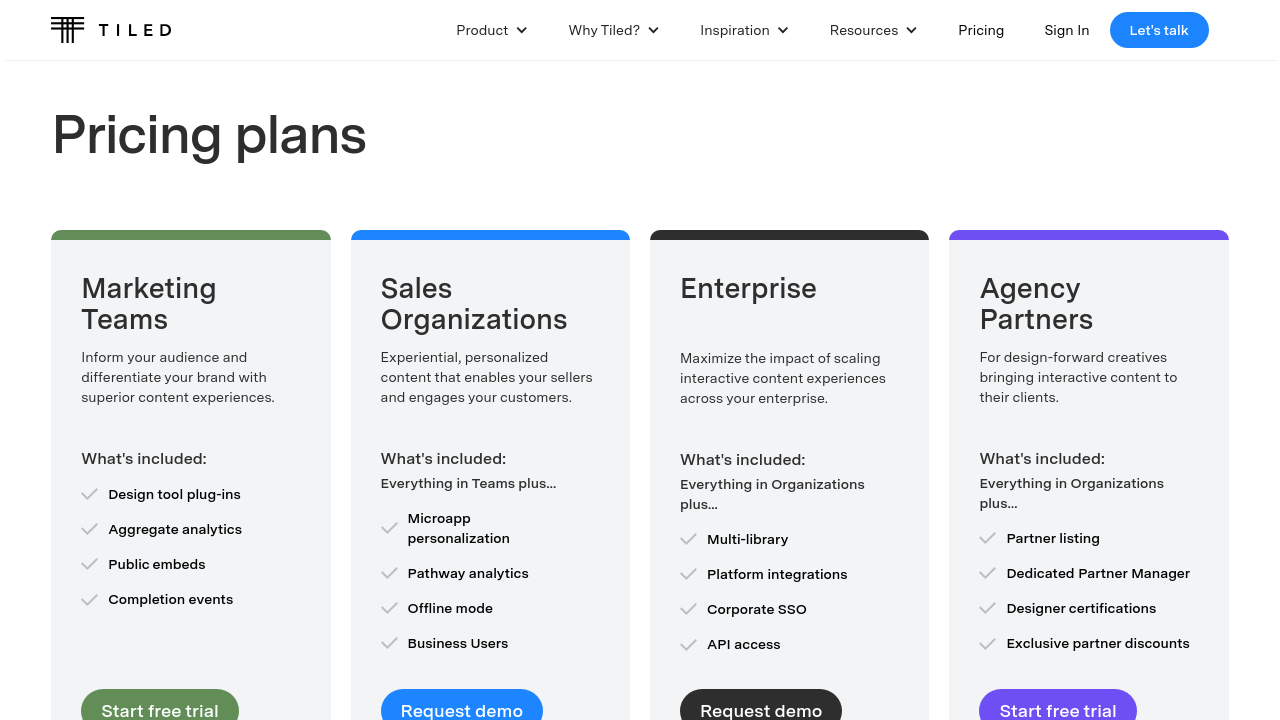Click checkmark beside Completion events

point(90,600)
